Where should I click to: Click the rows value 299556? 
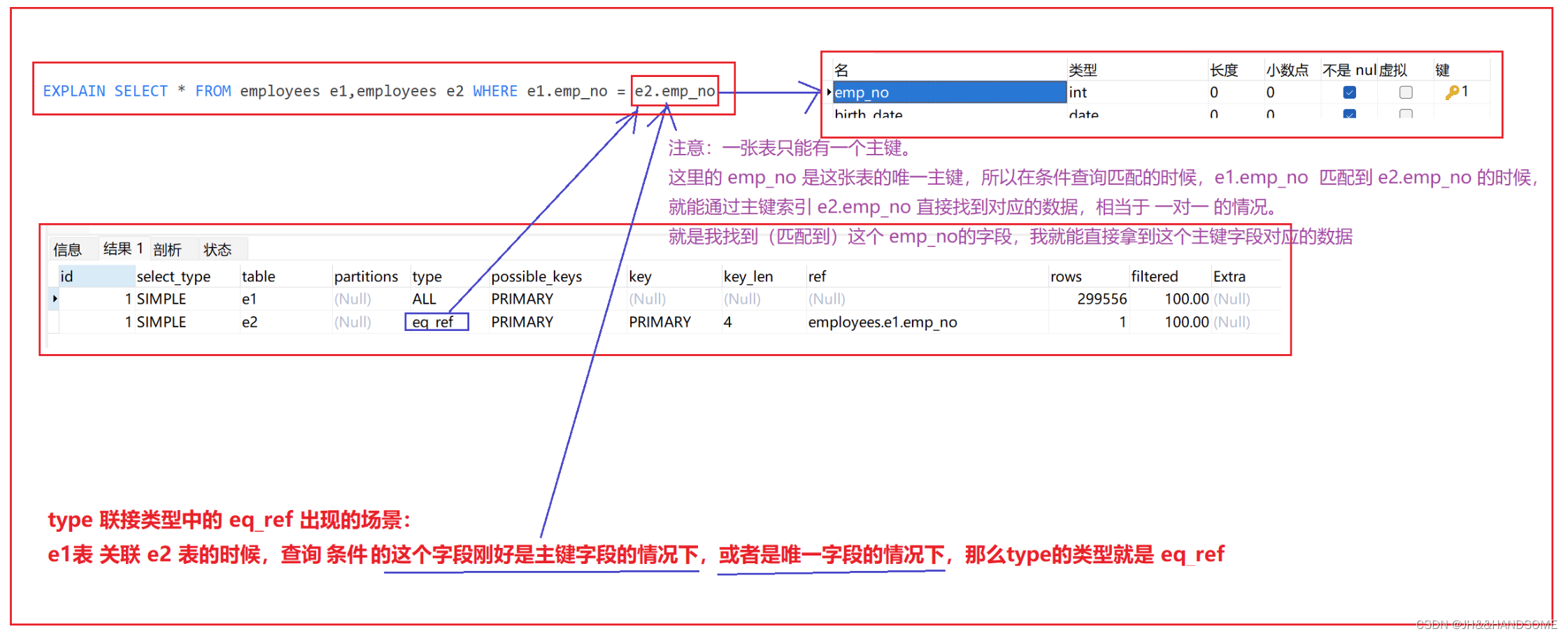pos(1102,299)
